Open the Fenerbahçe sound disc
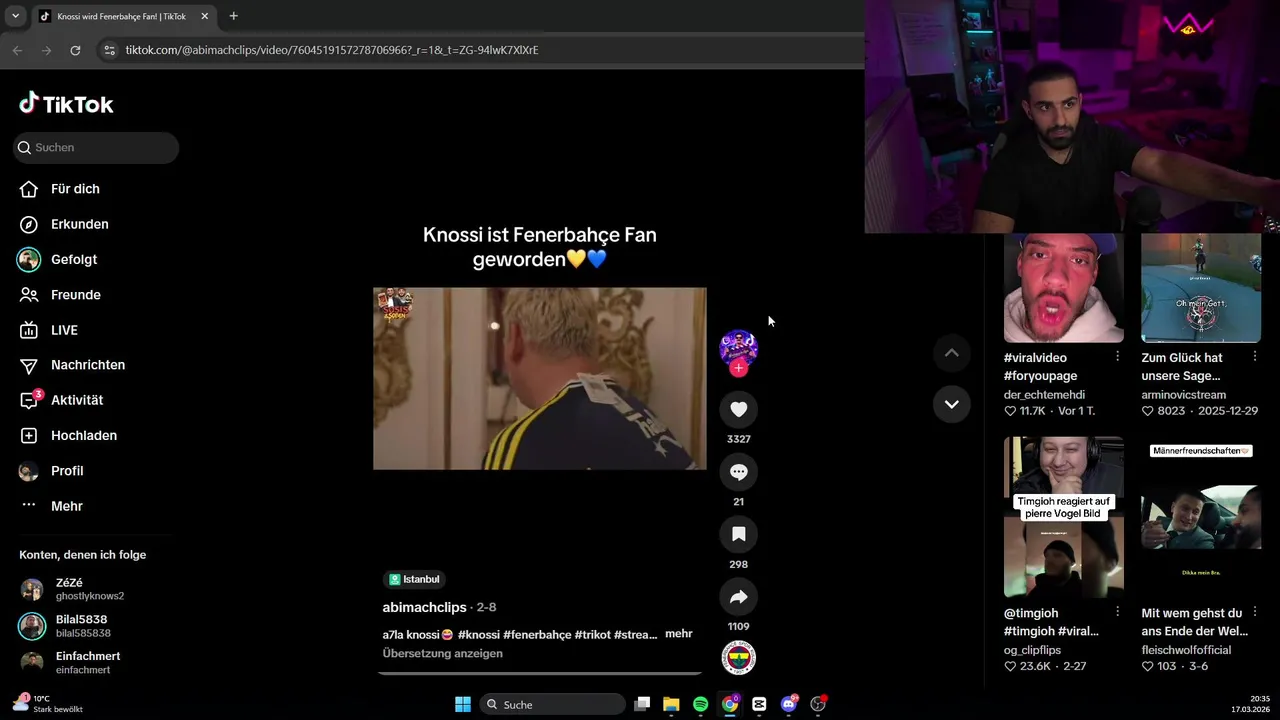 pos(739,658)
